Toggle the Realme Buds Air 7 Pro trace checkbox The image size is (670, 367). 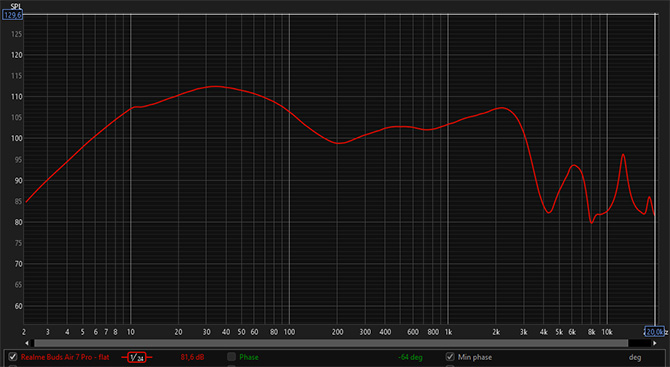click(13, 357)
